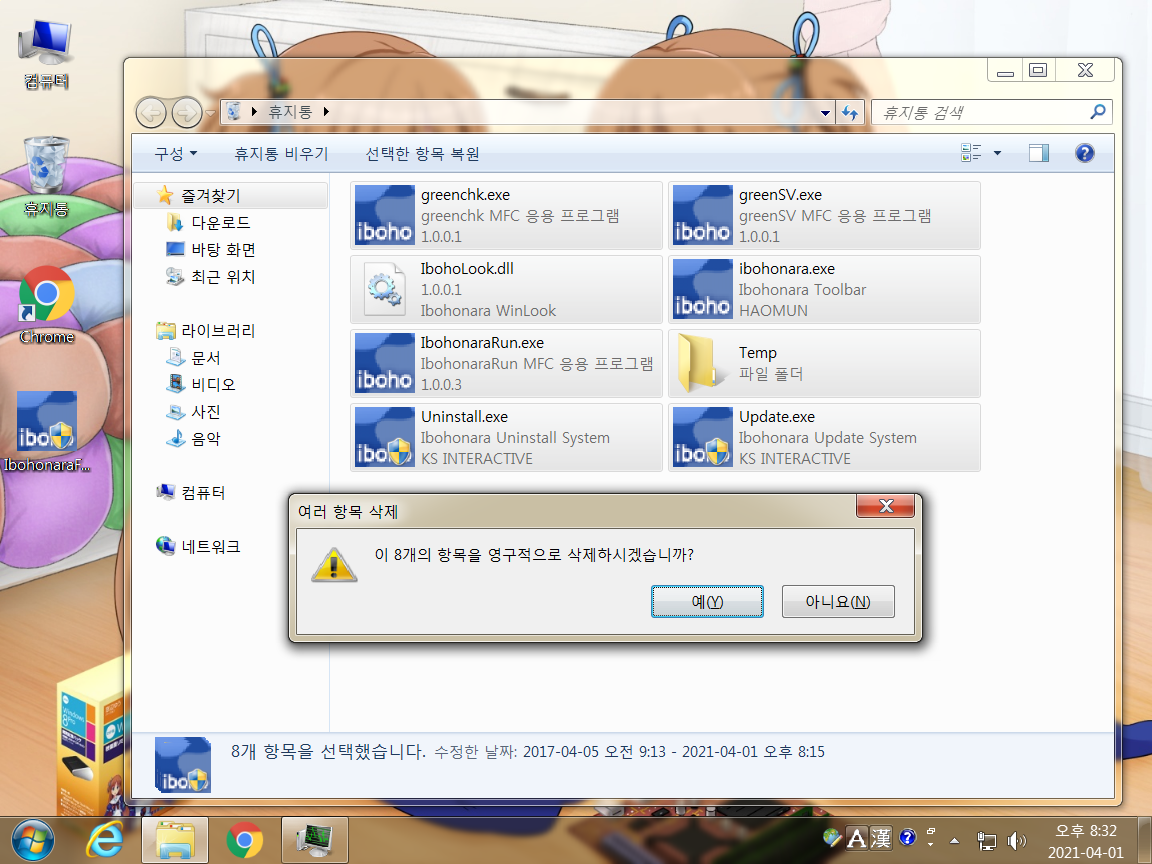Expand breadcrumb arrow before 휴지통
This screenshot has width=1152, height=864.
coord(254,112)
